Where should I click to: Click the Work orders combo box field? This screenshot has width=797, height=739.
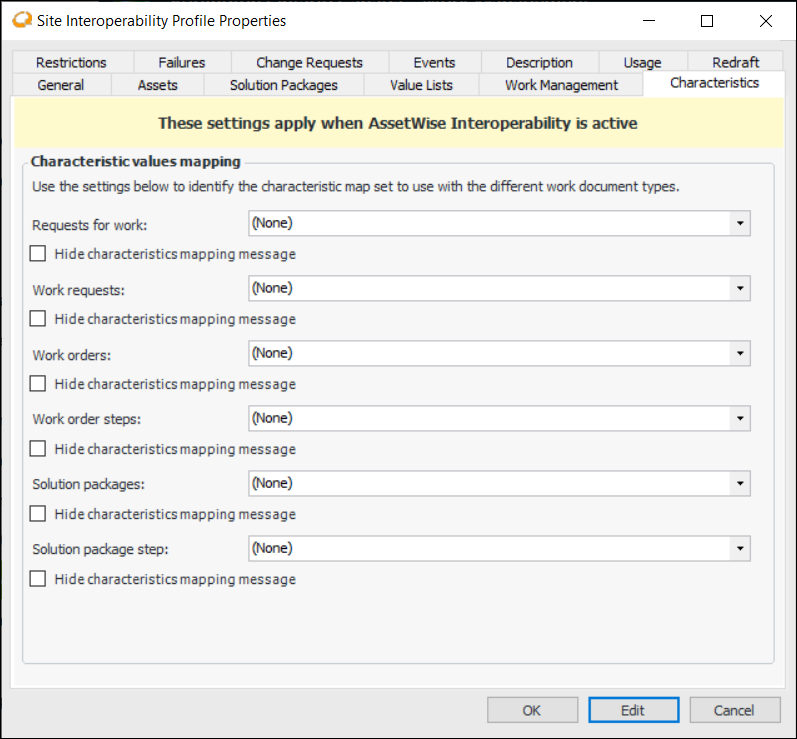[x=488, y=353]
